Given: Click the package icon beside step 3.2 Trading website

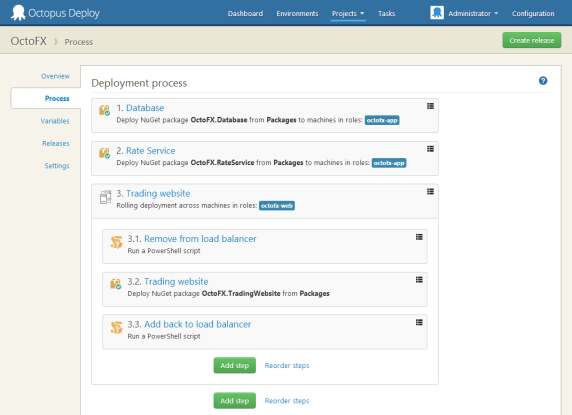Looking at the screenshot, I should [x=116, y=284].
